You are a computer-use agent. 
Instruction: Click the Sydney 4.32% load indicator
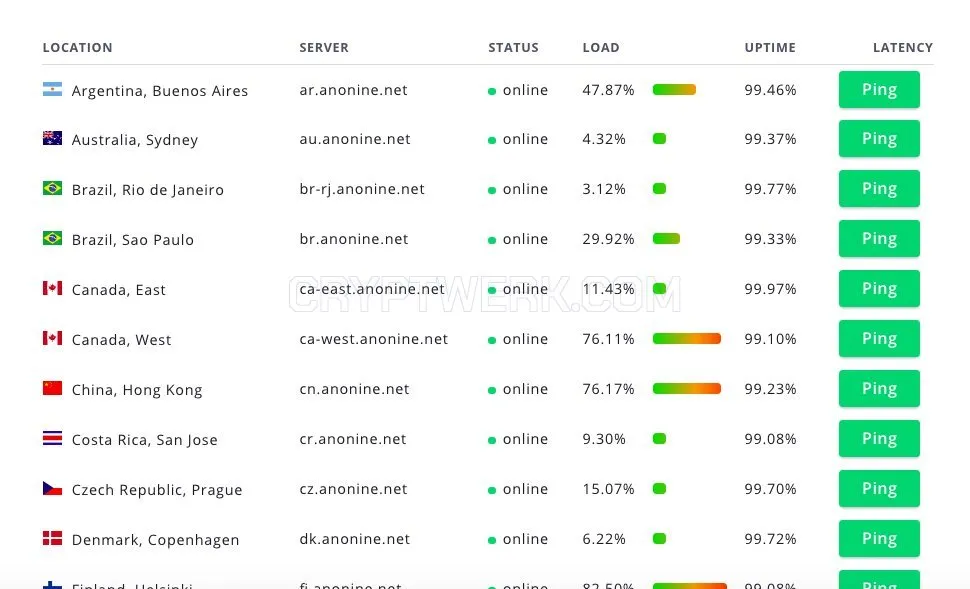coord(659,139)
